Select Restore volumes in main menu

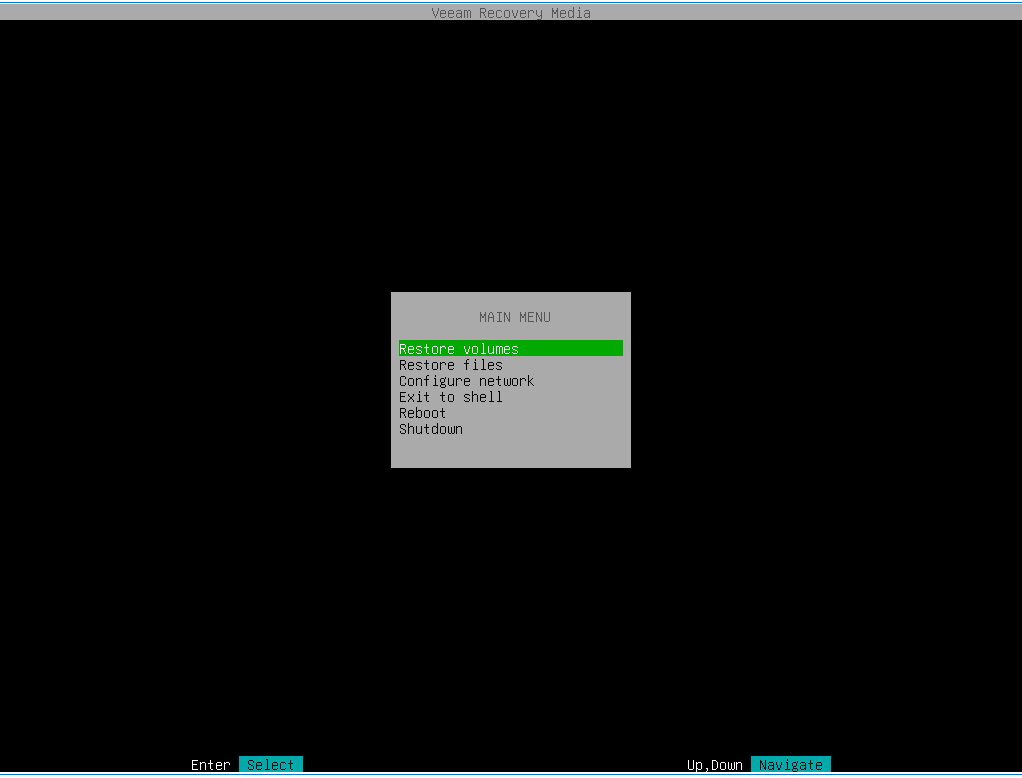point(510,349)
